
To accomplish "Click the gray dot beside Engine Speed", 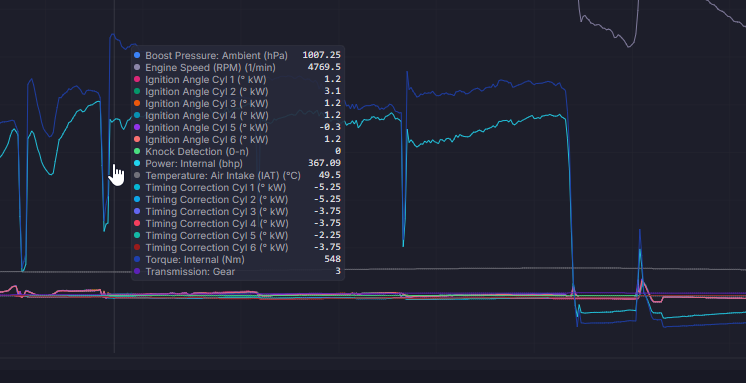I will click(x=137, y=68).
